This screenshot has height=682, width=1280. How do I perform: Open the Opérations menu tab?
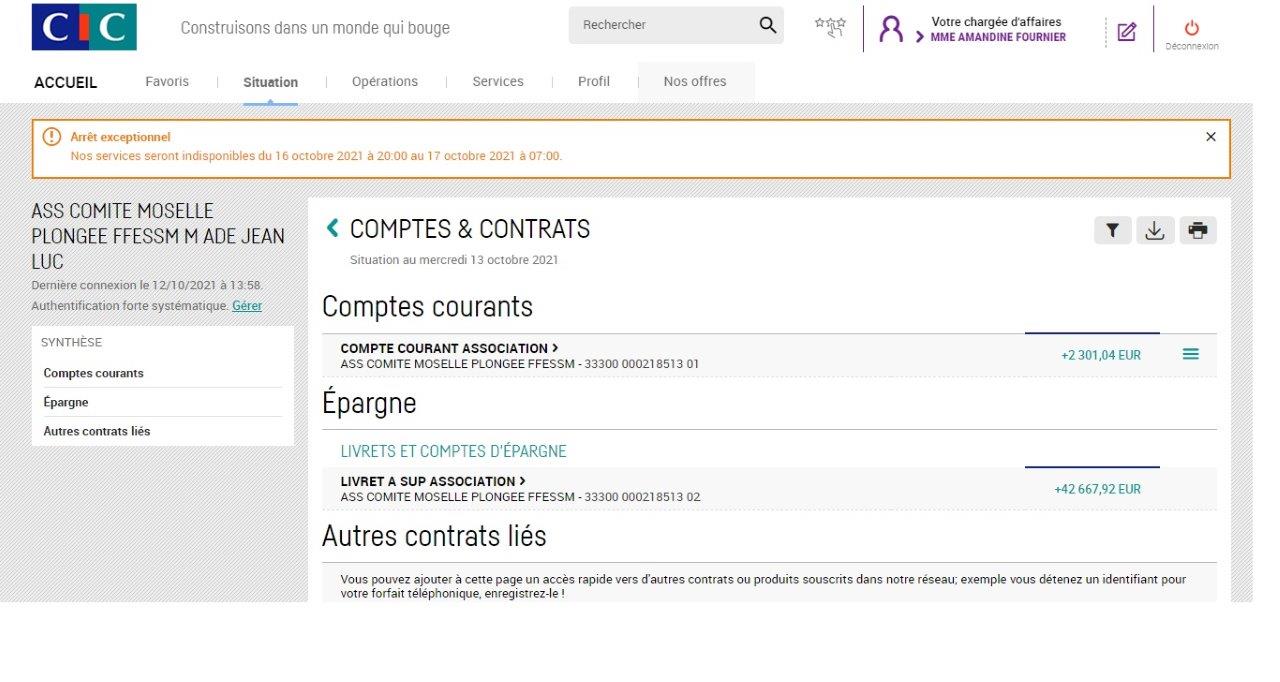(x=384, y=82)
